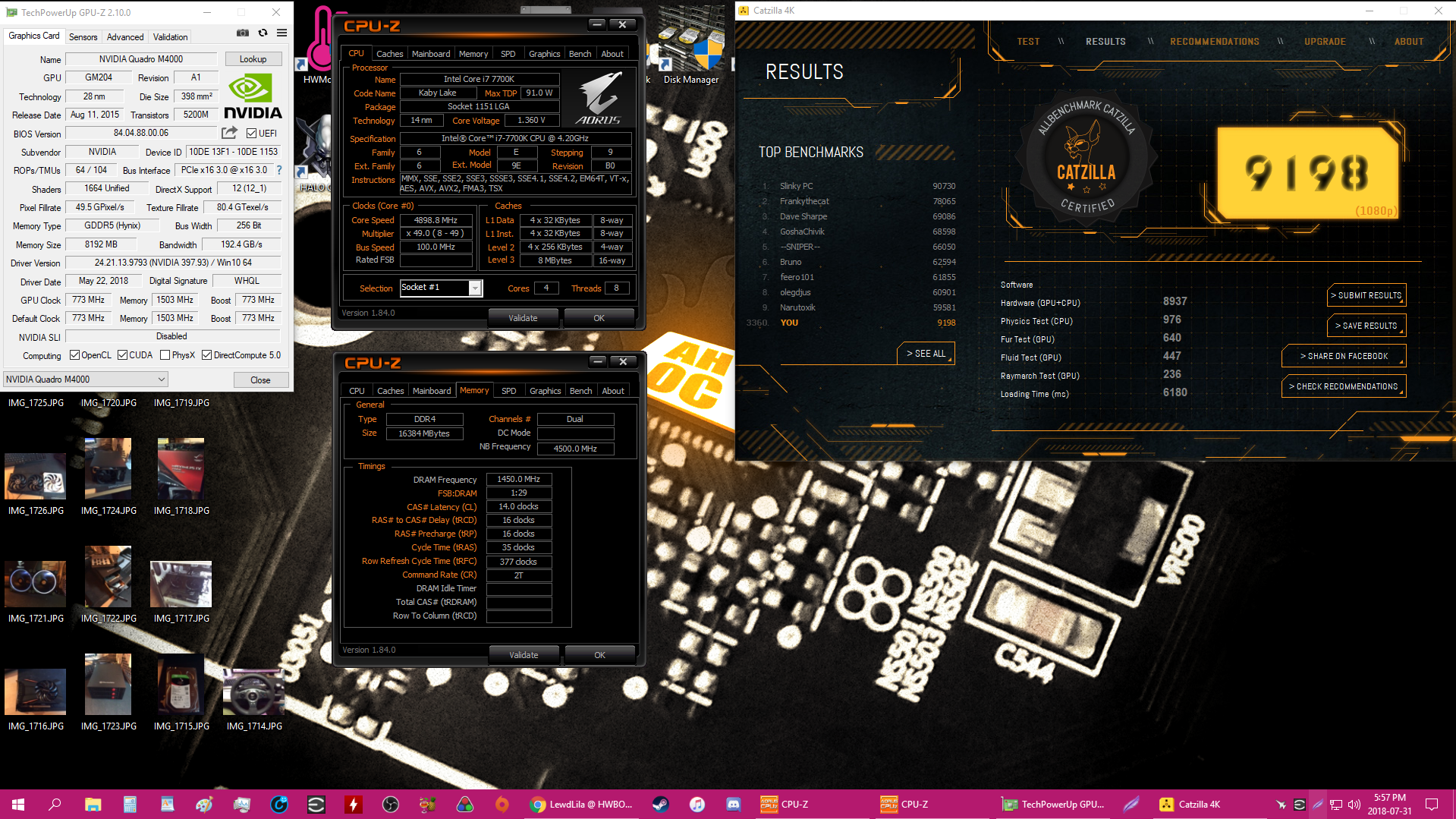Screen dimensions: 1456x819
Task: Open the NVIDIA Quadro M4000 GPU dropdown
Action: tap(85, 379)
